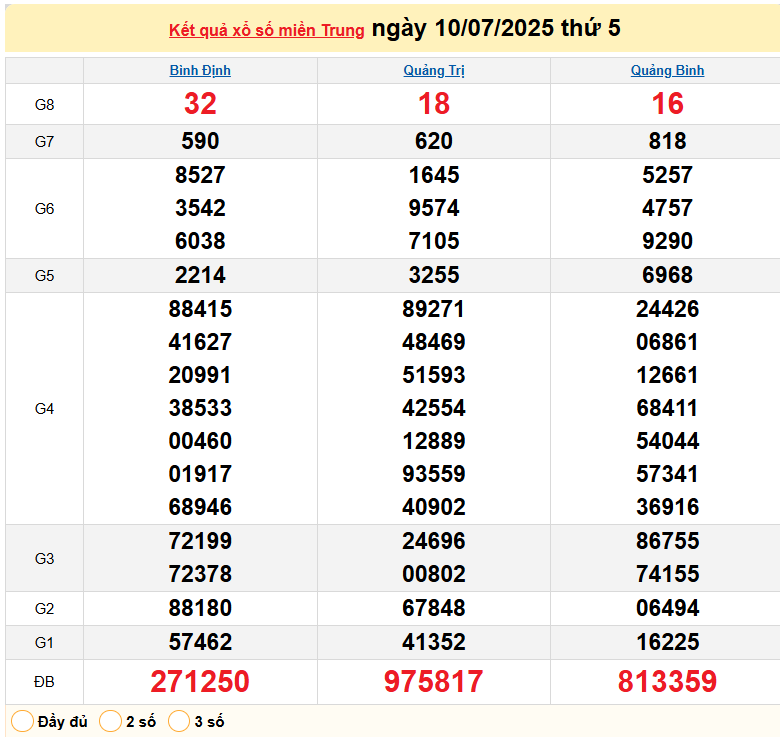Viewport: 780px width, 737px height.
Task: Click the G2 number 67848
Action: (434, 608)
